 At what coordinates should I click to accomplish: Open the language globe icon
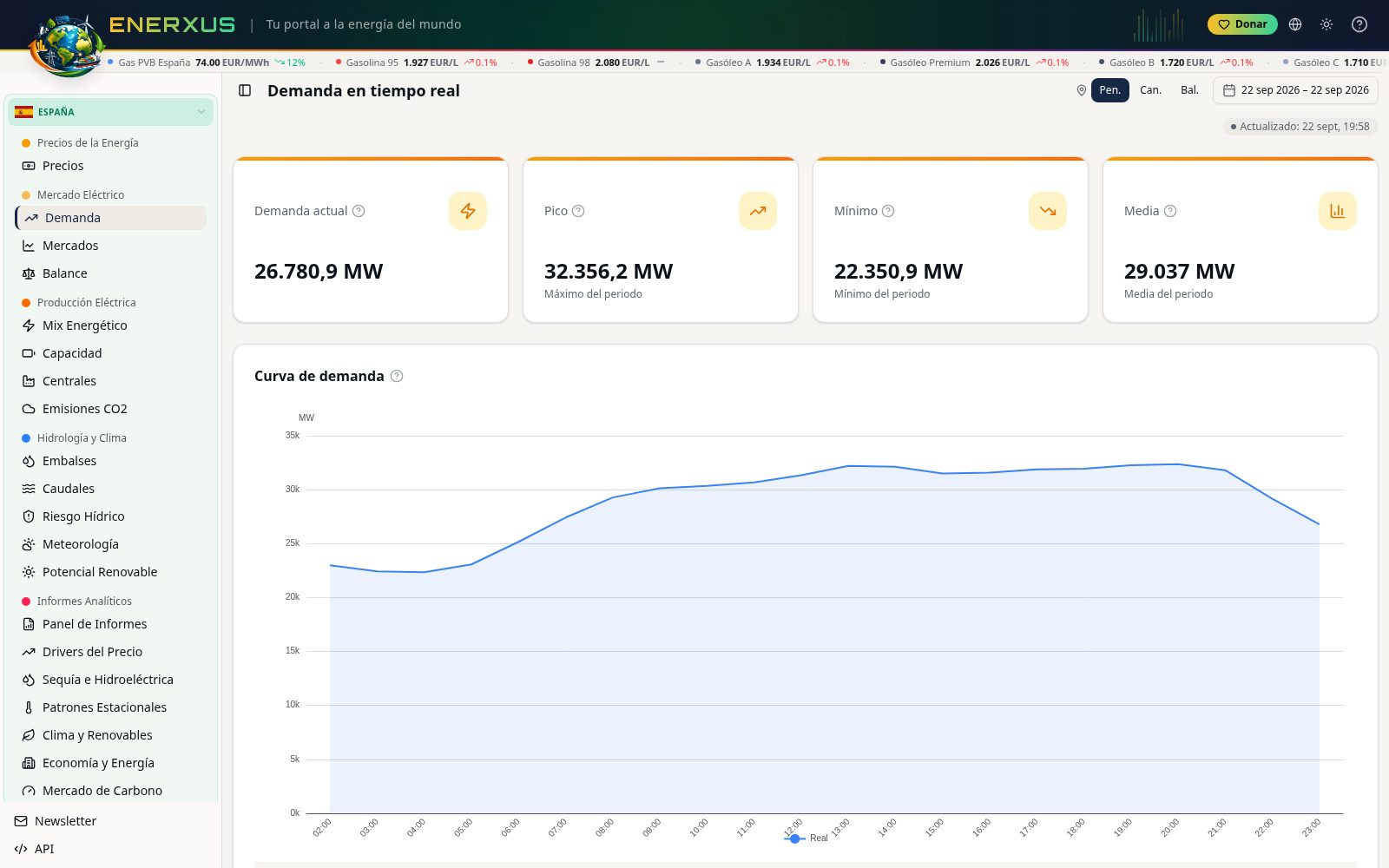coord(1295,24)
